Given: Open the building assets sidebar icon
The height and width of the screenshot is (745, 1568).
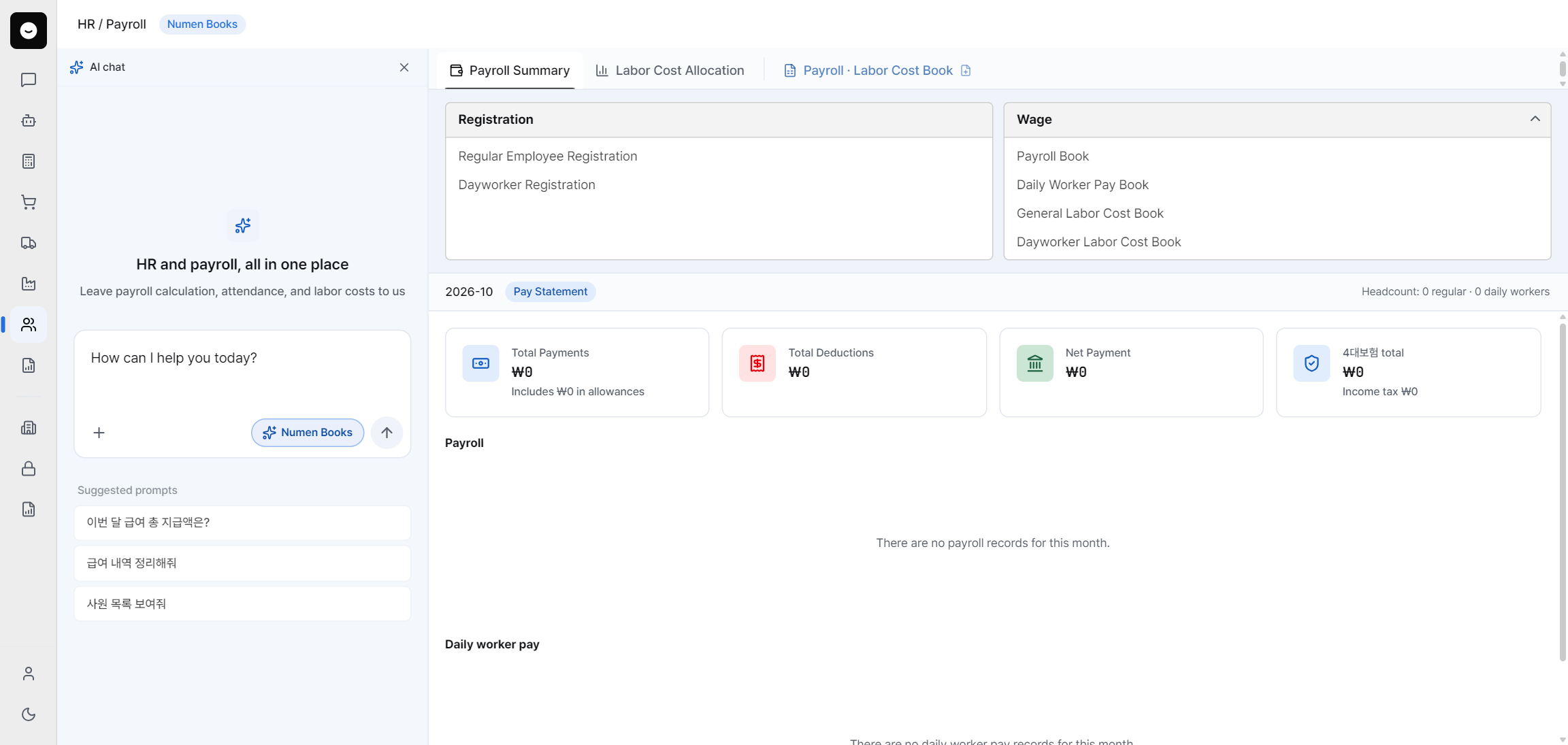Looking at the screenshot, I should coord(29,428).
